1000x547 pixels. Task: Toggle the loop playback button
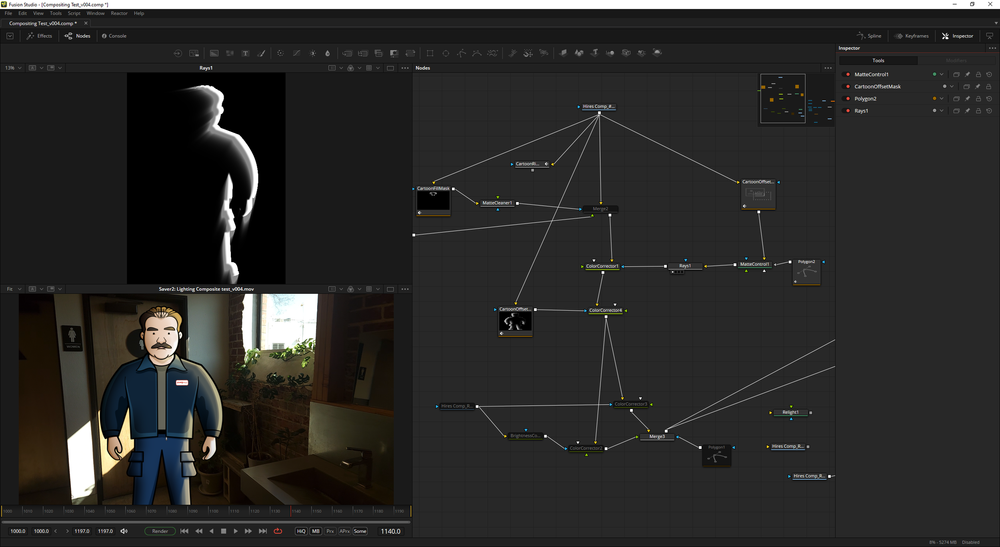[x=278, y=531]
